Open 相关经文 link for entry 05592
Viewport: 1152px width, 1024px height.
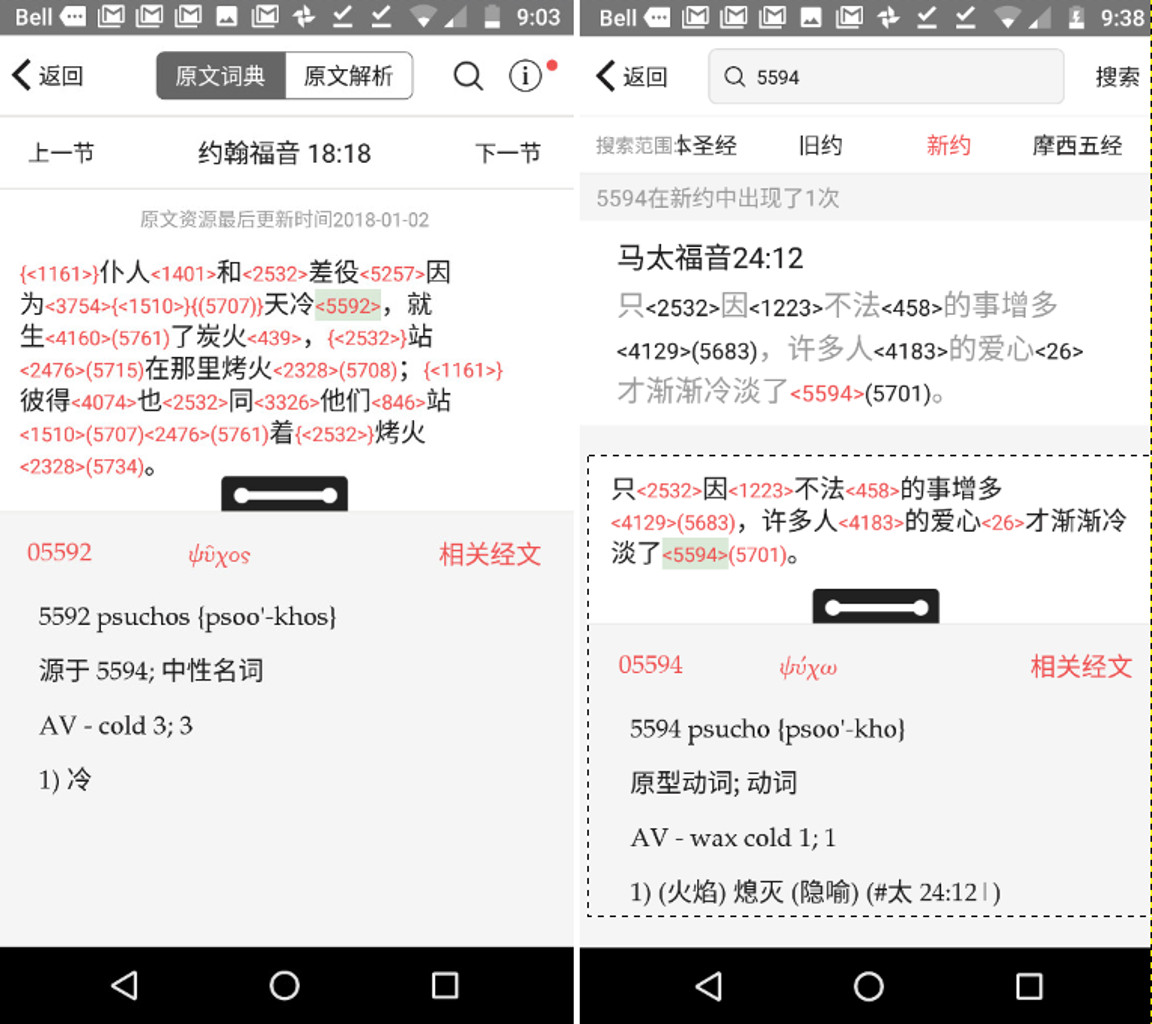(490, 555)
